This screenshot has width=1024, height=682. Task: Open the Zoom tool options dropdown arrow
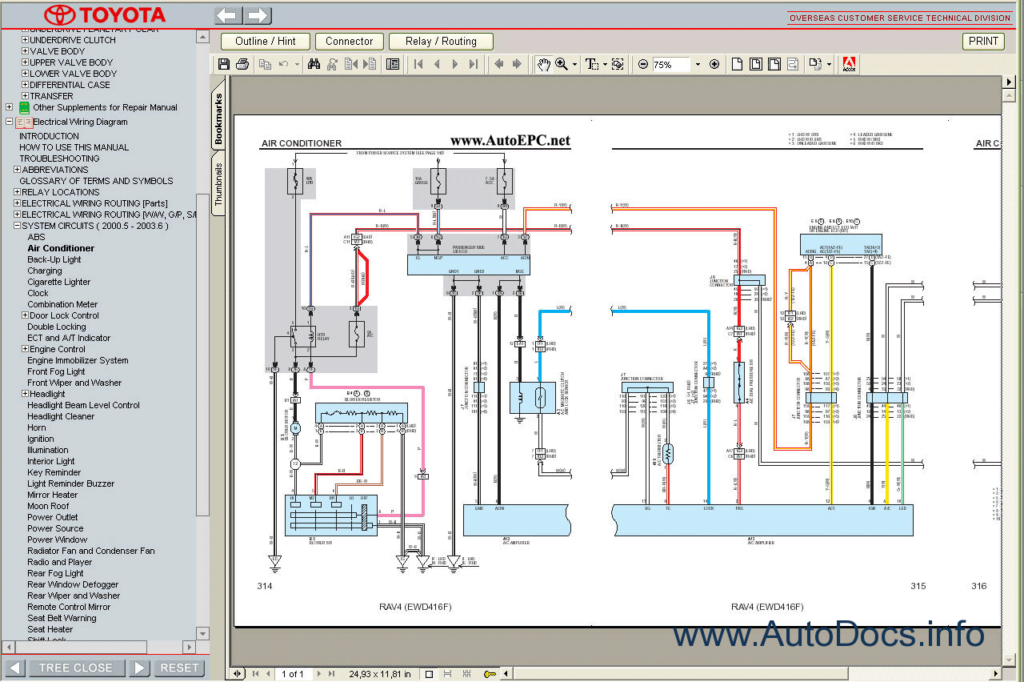575,64
